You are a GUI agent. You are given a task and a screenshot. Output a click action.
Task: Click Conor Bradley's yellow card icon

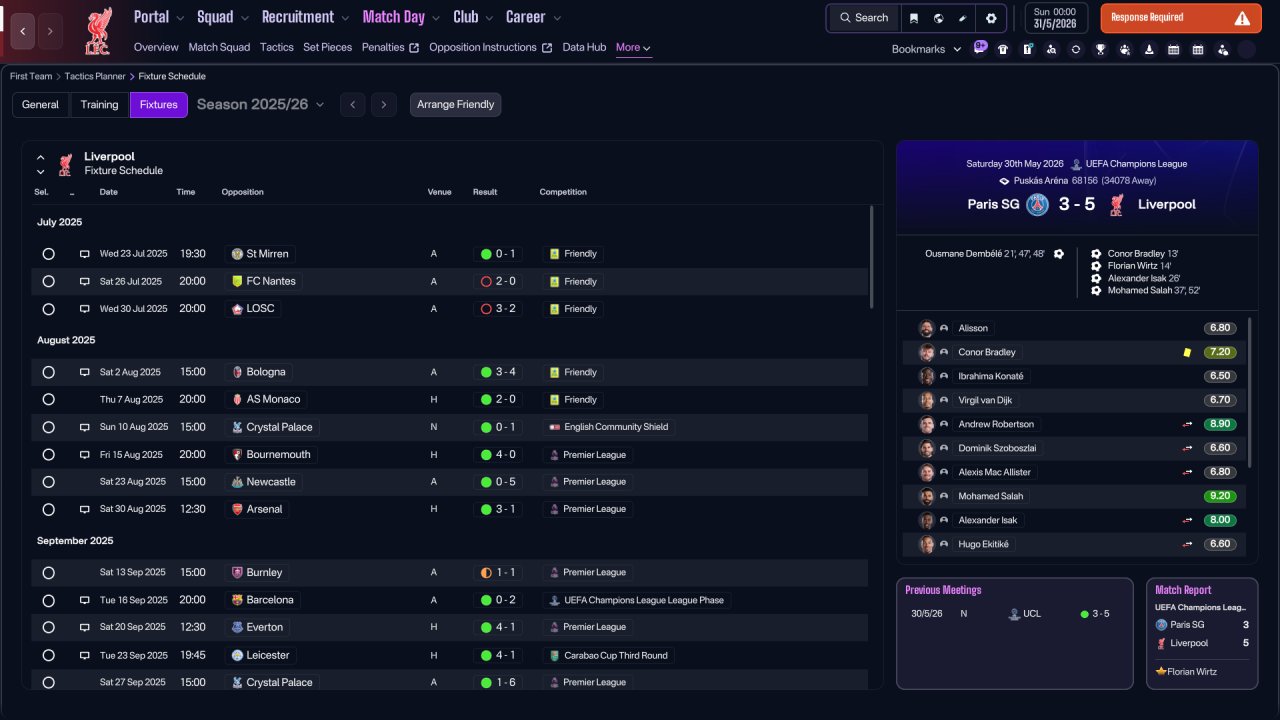[x=1187, y=352]
